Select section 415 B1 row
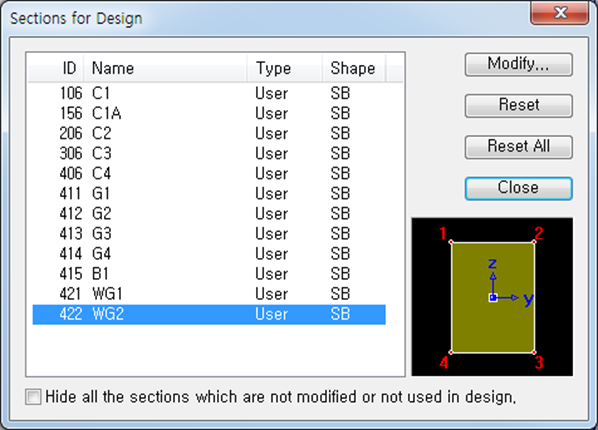Image resolution: width=598 pixels, height=430 pixels. click(209, 274)
